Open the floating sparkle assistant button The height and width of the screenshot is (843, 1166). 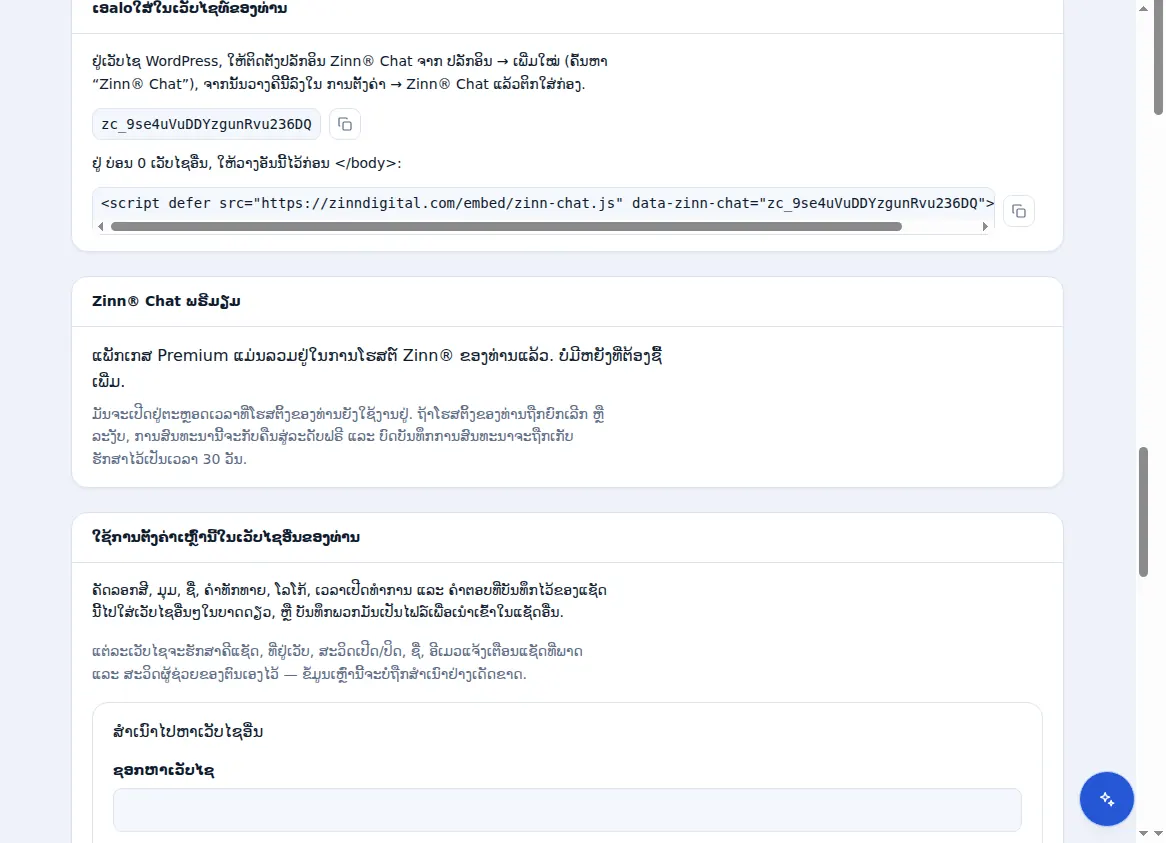click(1106, 798)
